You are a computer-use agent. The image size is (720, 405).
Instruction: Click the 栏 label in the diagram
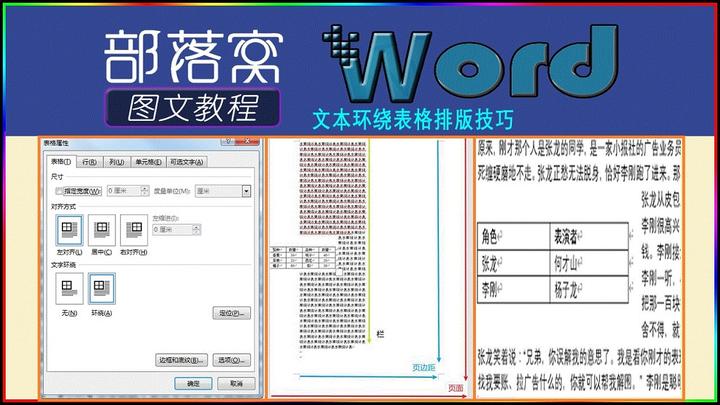[380, 334]
